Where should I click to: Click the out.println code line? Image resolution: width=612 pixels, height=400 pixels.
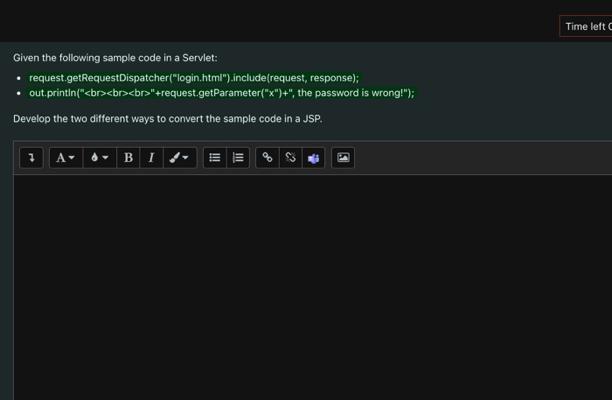(222, 93)
